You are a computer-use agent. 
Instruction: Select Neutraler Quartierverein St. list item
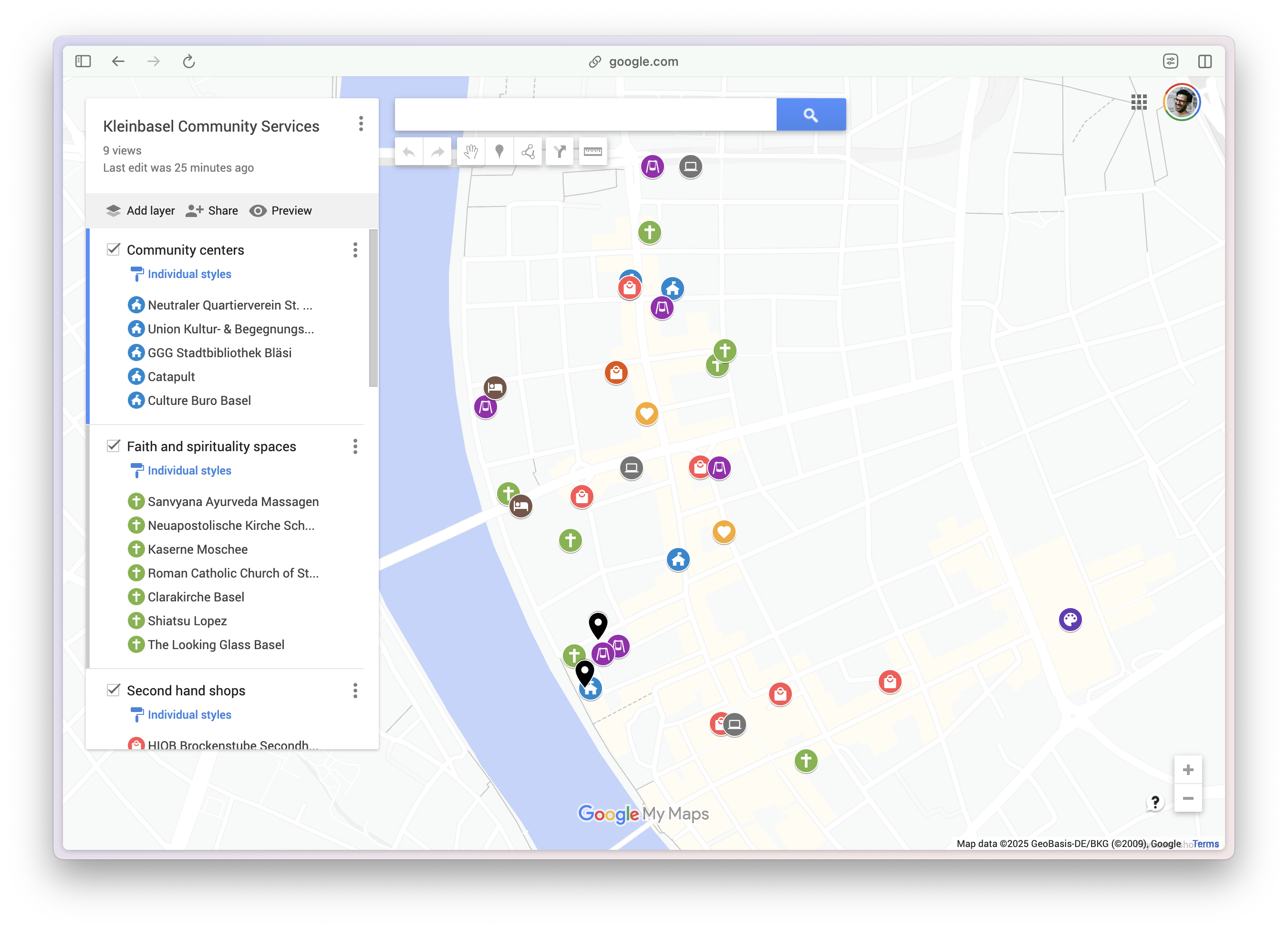pyautogui.click(x=230, y=305)
